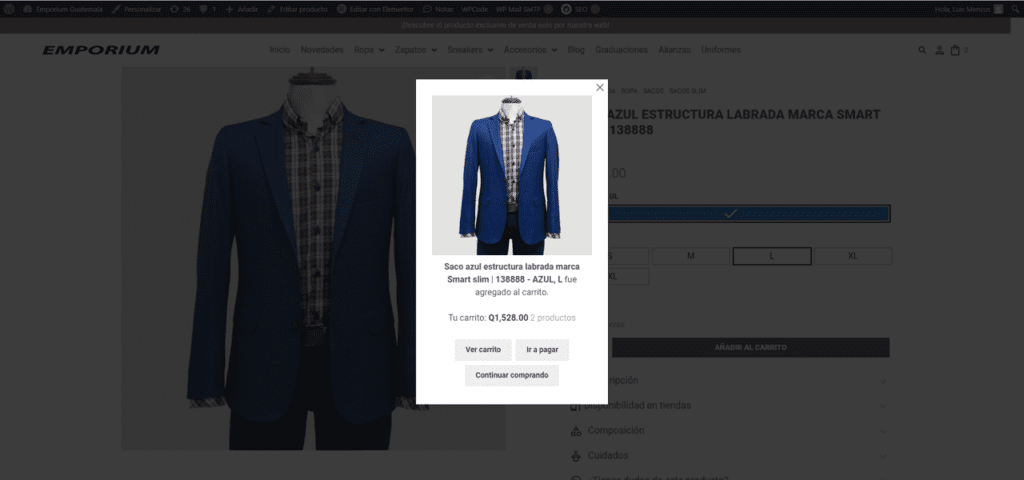Open the product name link in popup
Viewport: 1024px width, 480px height.
[512, 273]
